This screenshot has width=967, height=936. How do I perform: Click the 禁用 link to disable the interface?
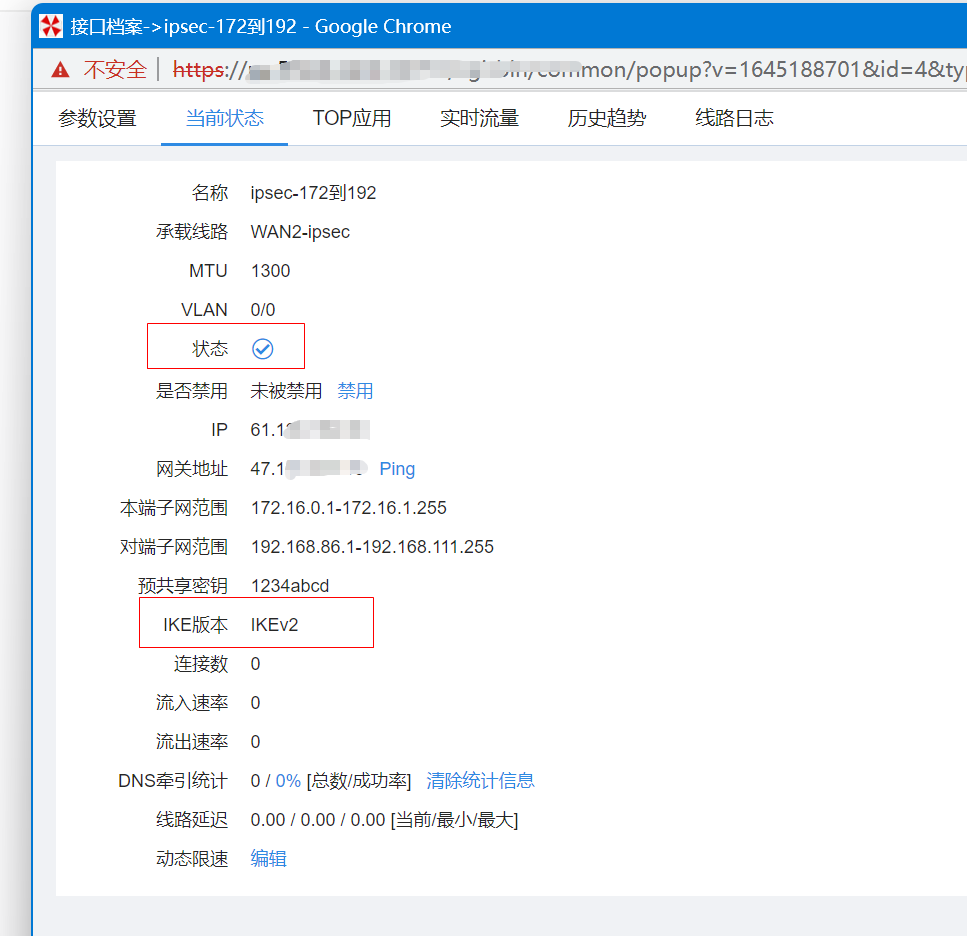(355, 390)
